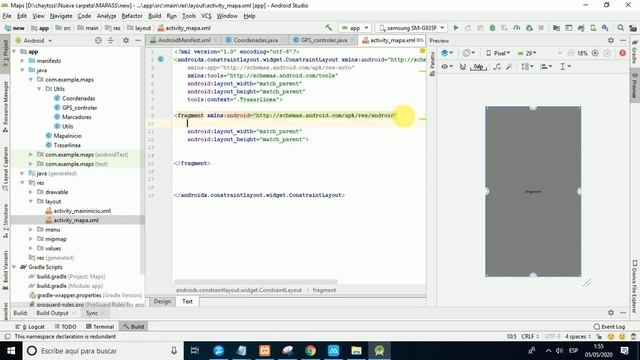
Task: Open the orientation dropdown in Preview
Action: pos(469,53)
